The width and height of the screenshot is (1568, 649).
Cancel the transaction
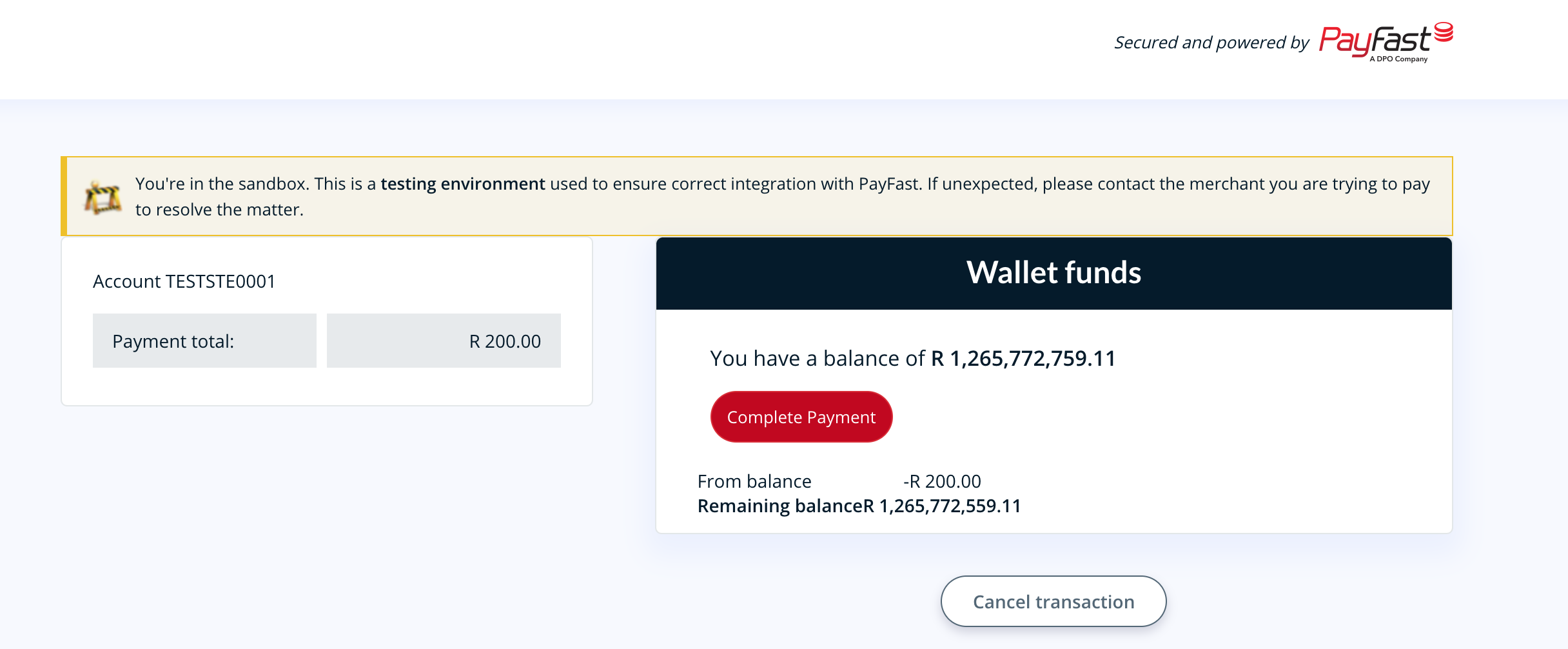pos(1053,601)
